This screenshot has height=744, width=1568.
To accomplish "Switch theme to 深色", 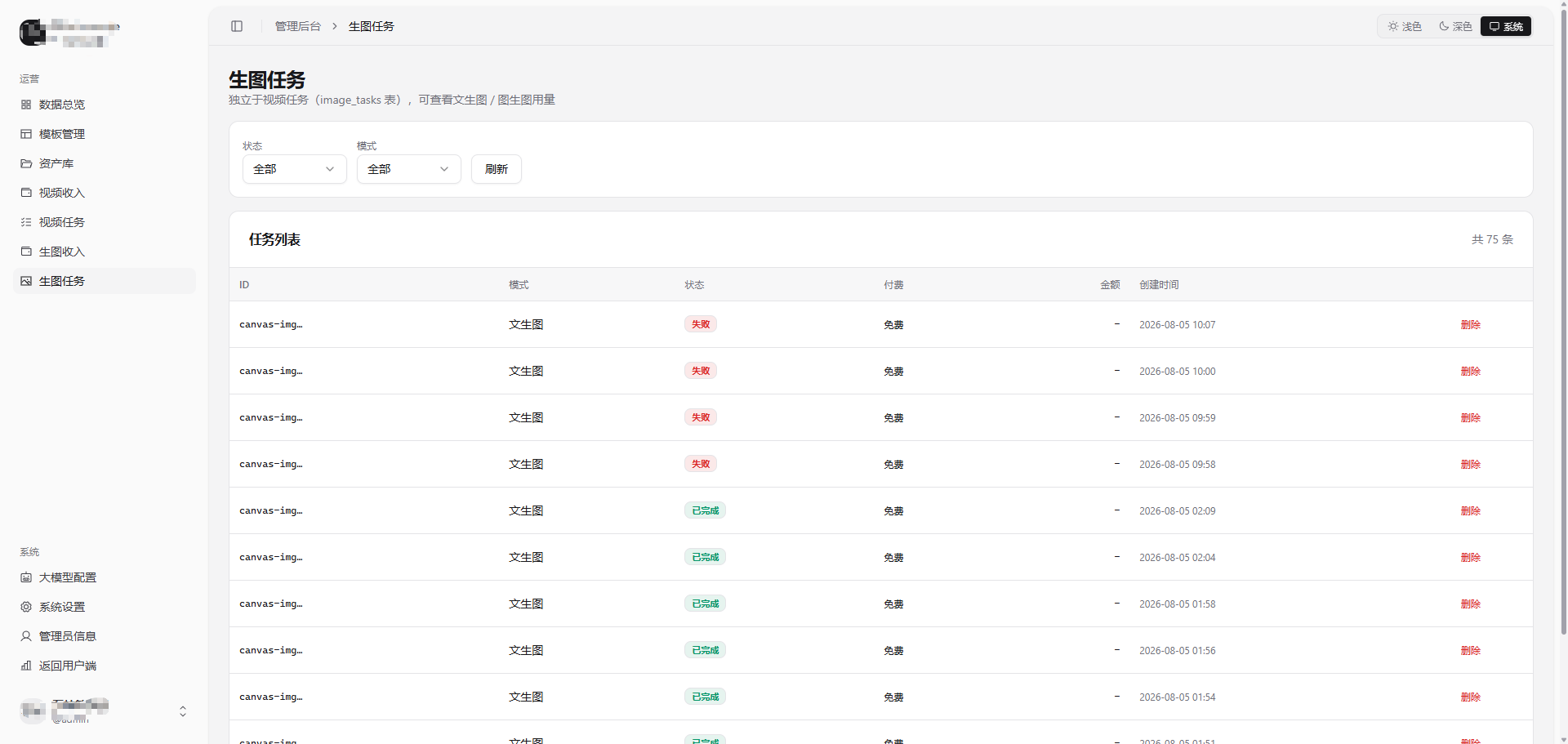I will pyautogui.click(x=1455, y=26).
